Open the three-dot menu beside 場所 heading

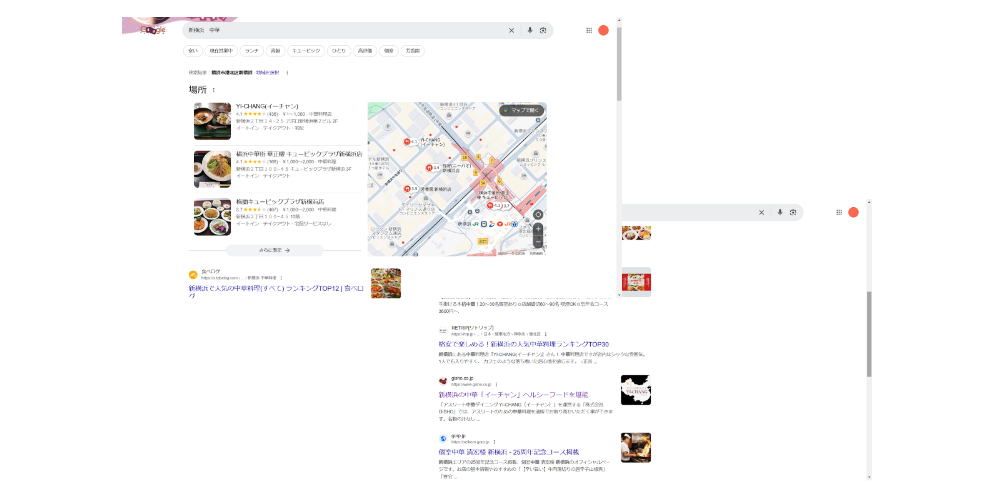213,90
